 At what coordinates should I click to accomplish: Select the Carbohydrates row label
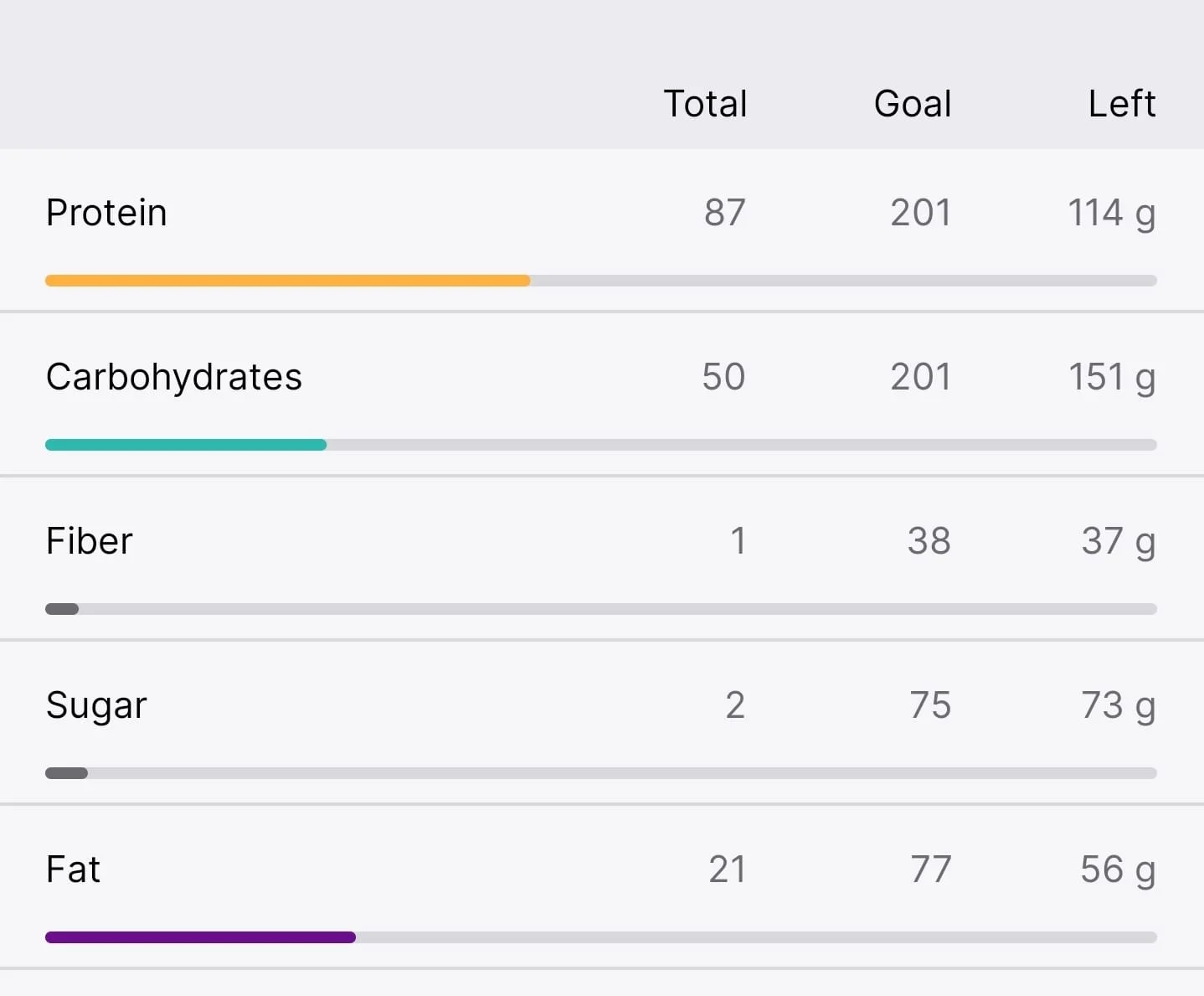(x=174, y=377)
